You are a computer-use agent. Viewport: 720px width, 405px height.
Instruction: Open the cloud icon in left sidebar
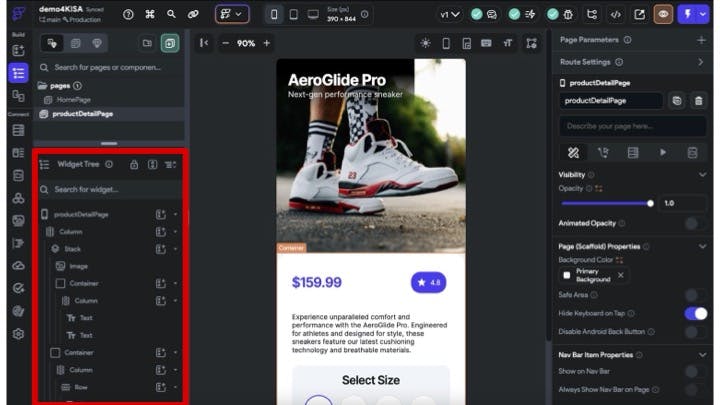tap(18, 266)
